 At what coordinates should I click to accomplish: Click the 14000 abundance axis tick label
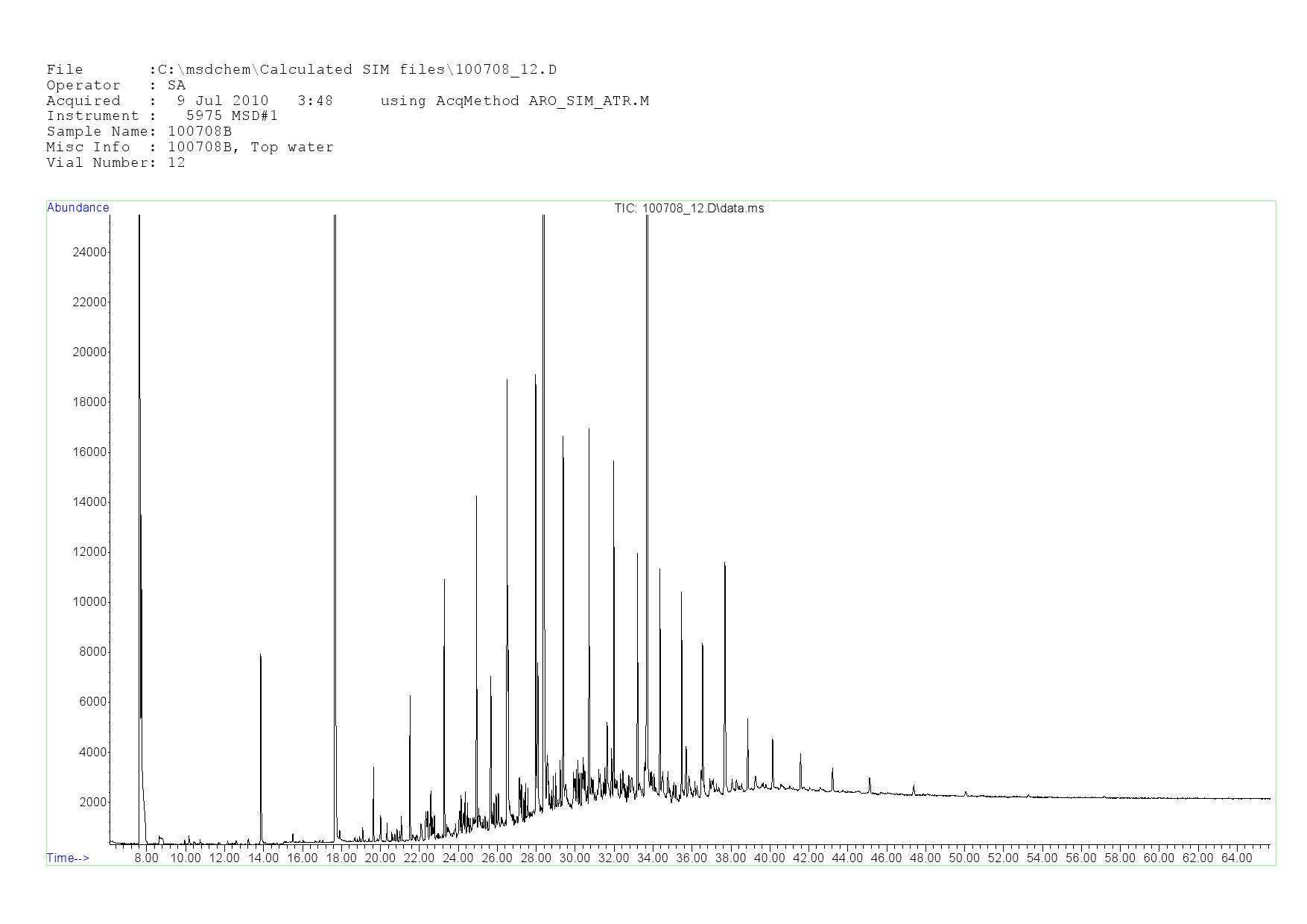89,502
